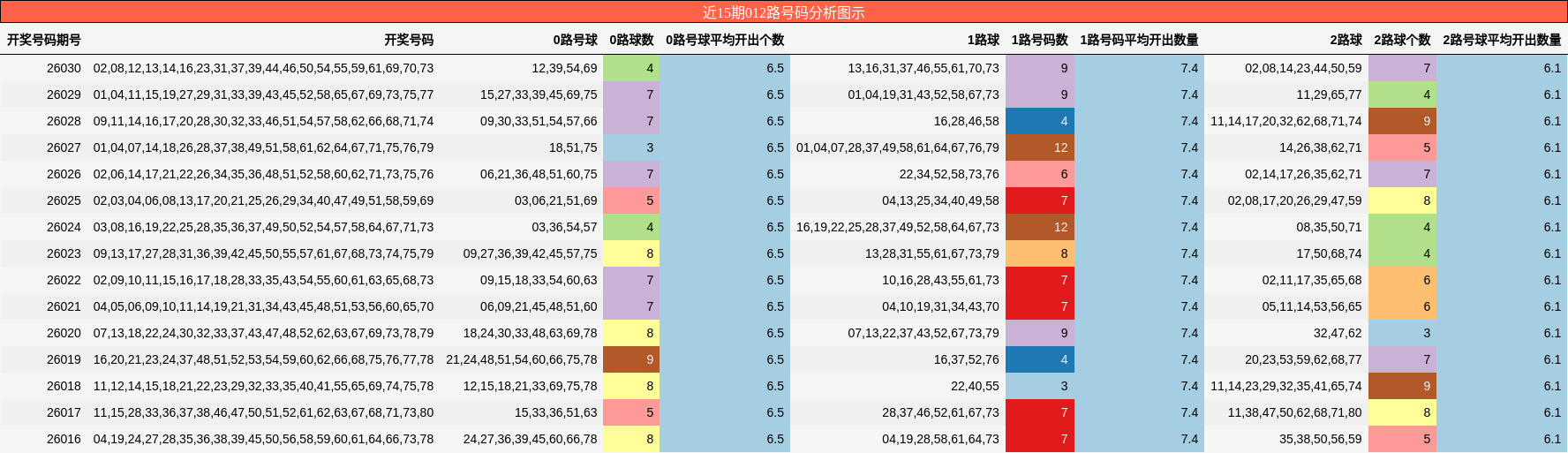Click 2路球 cell 11,14,17,20,32,62,68,71,74
Screen dimensions: 1568x453
(x=1286, y=121)
